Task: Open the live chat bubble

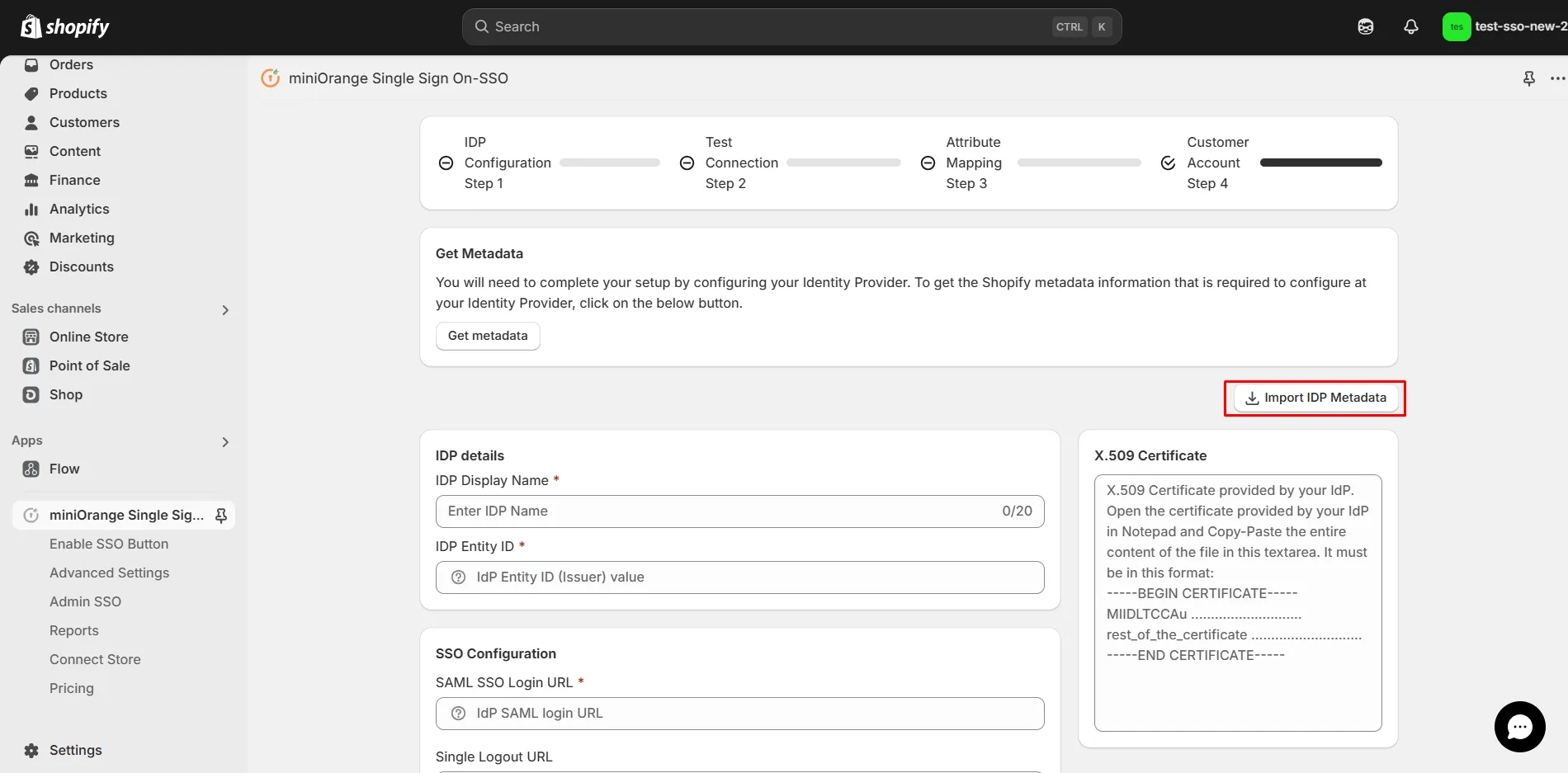Action: coord(1519,727)
